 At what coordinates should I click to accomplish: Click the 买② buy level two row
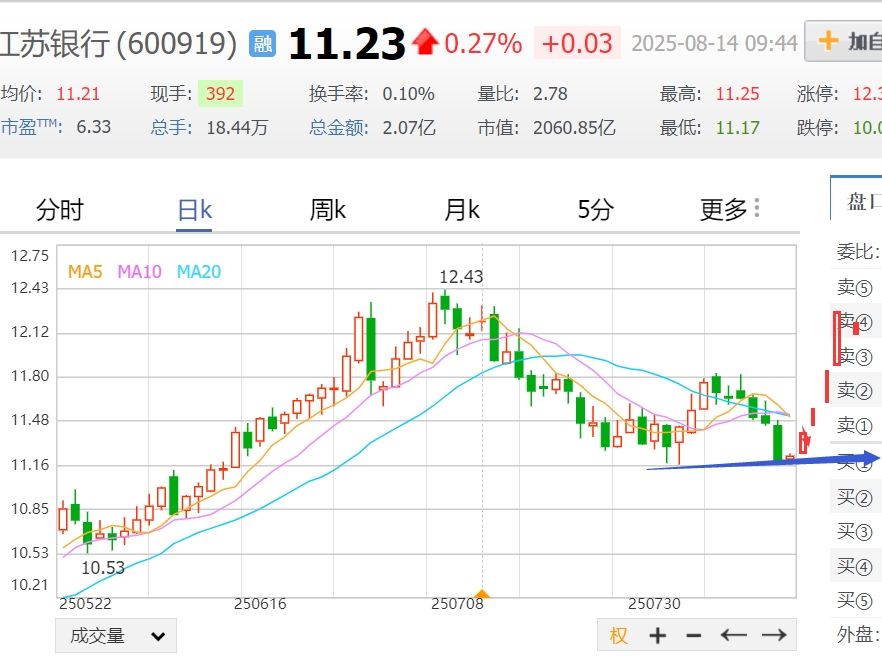tap(855, 497)
